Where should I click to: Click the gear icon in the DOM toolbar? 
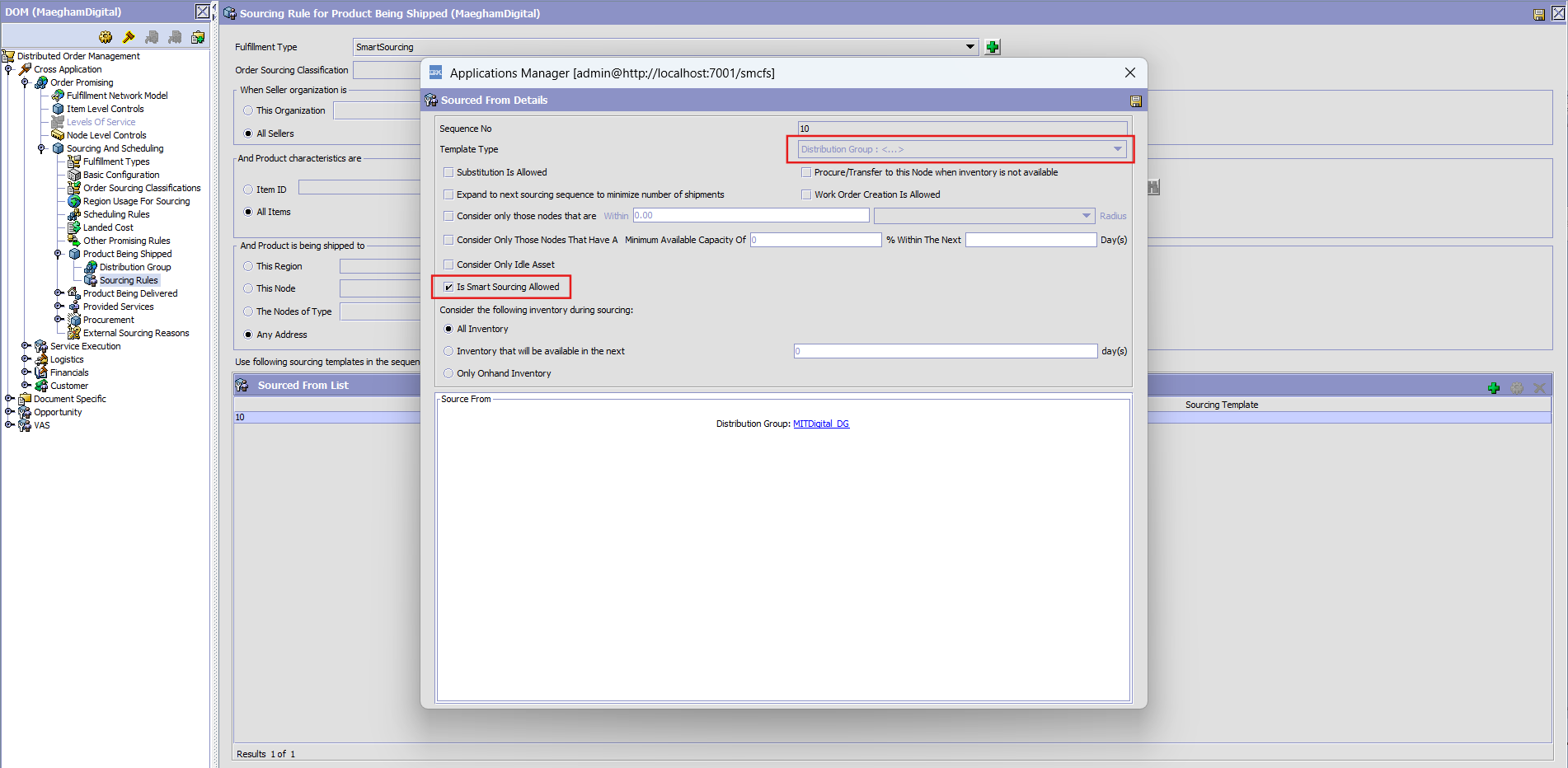pyautogui.click(x=106, y=37)
